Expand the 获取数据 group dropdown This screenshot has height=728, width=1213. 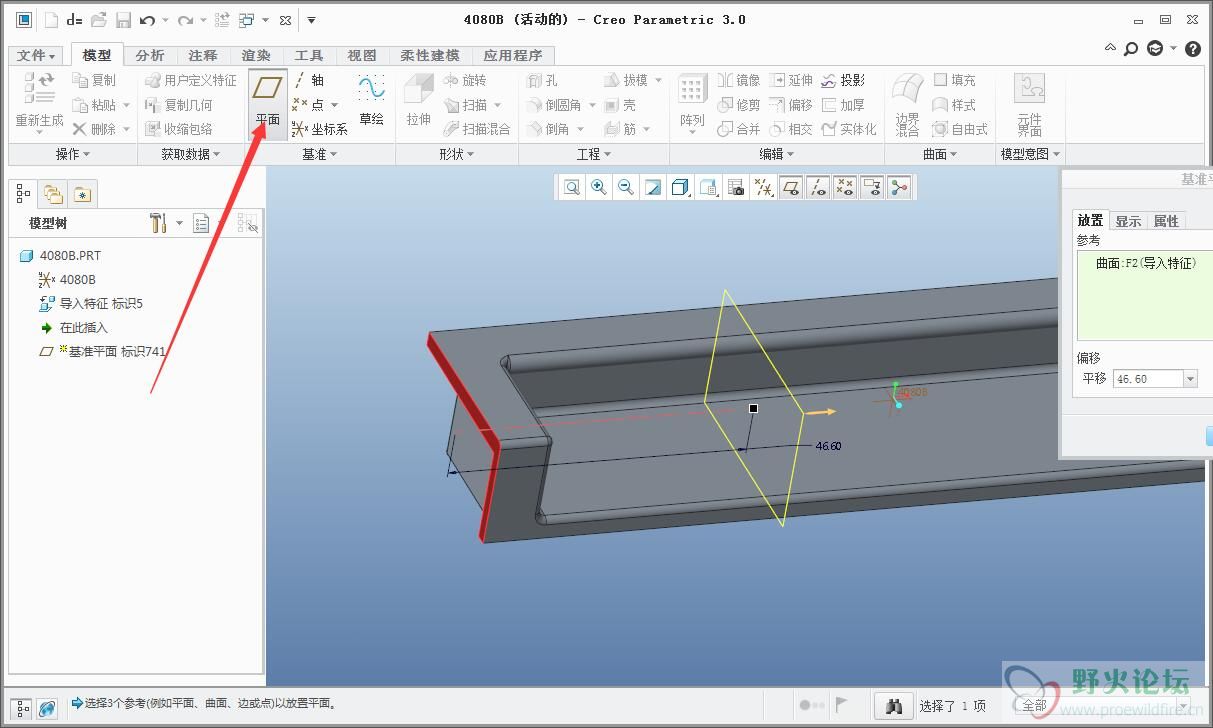pyautogui.click(x=191, y=154)
